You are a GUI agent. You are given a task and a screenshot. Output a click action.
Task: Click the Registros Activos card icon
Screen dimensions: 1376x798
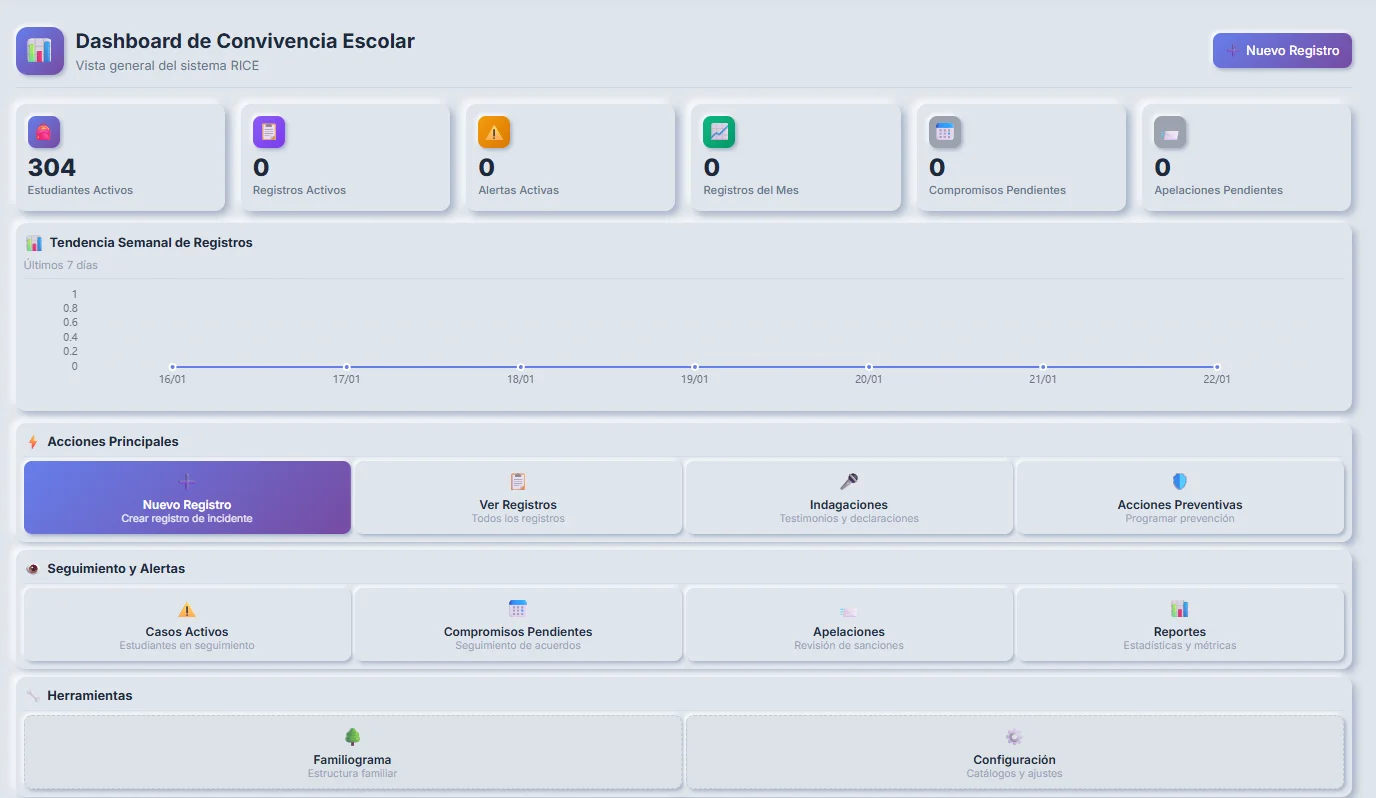click(269, 132)
